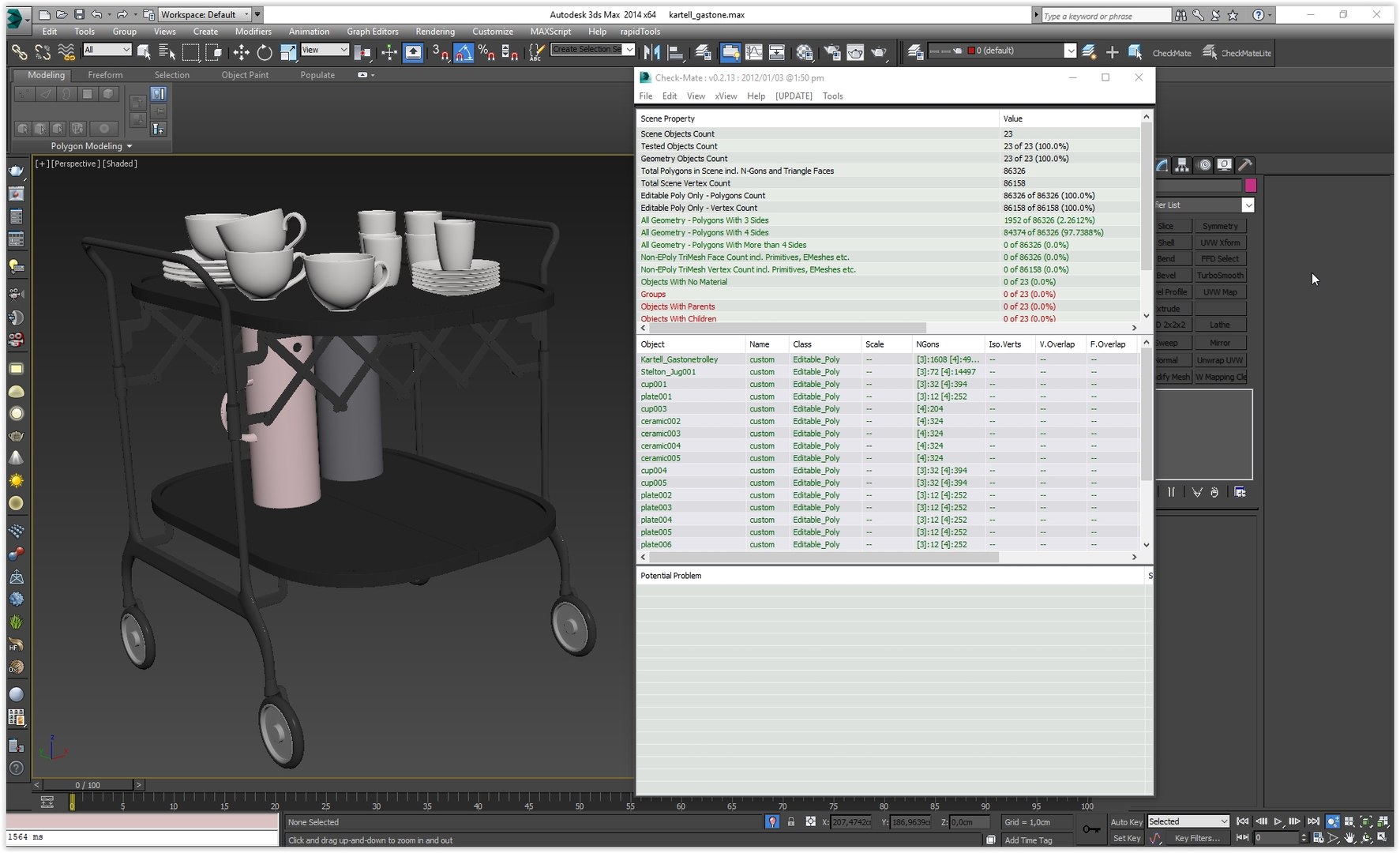Open reference coordinate system View dropdown

pyautogui.click(x=325, y=50)
